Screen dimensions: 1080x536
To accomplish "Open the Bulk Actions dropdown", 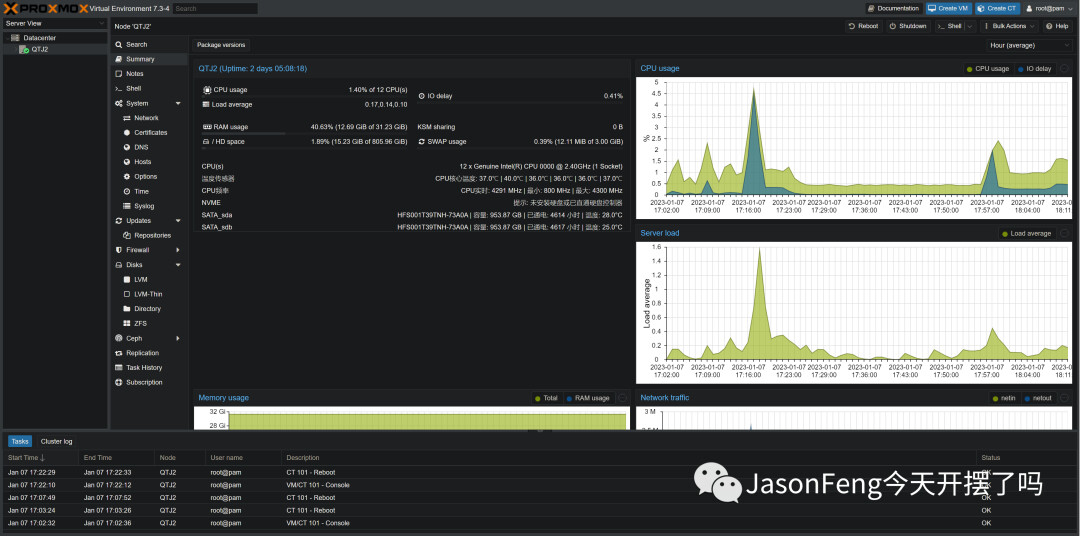I will point(1009,26).
